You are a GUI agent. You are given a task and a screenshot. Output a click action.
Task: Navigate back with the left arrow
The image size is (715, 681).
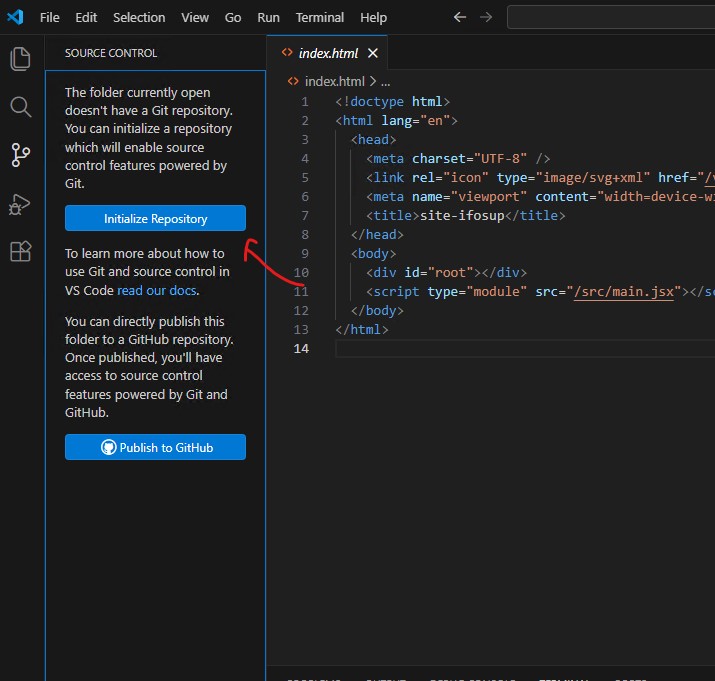pyautogui.click(x=460, y=17)
